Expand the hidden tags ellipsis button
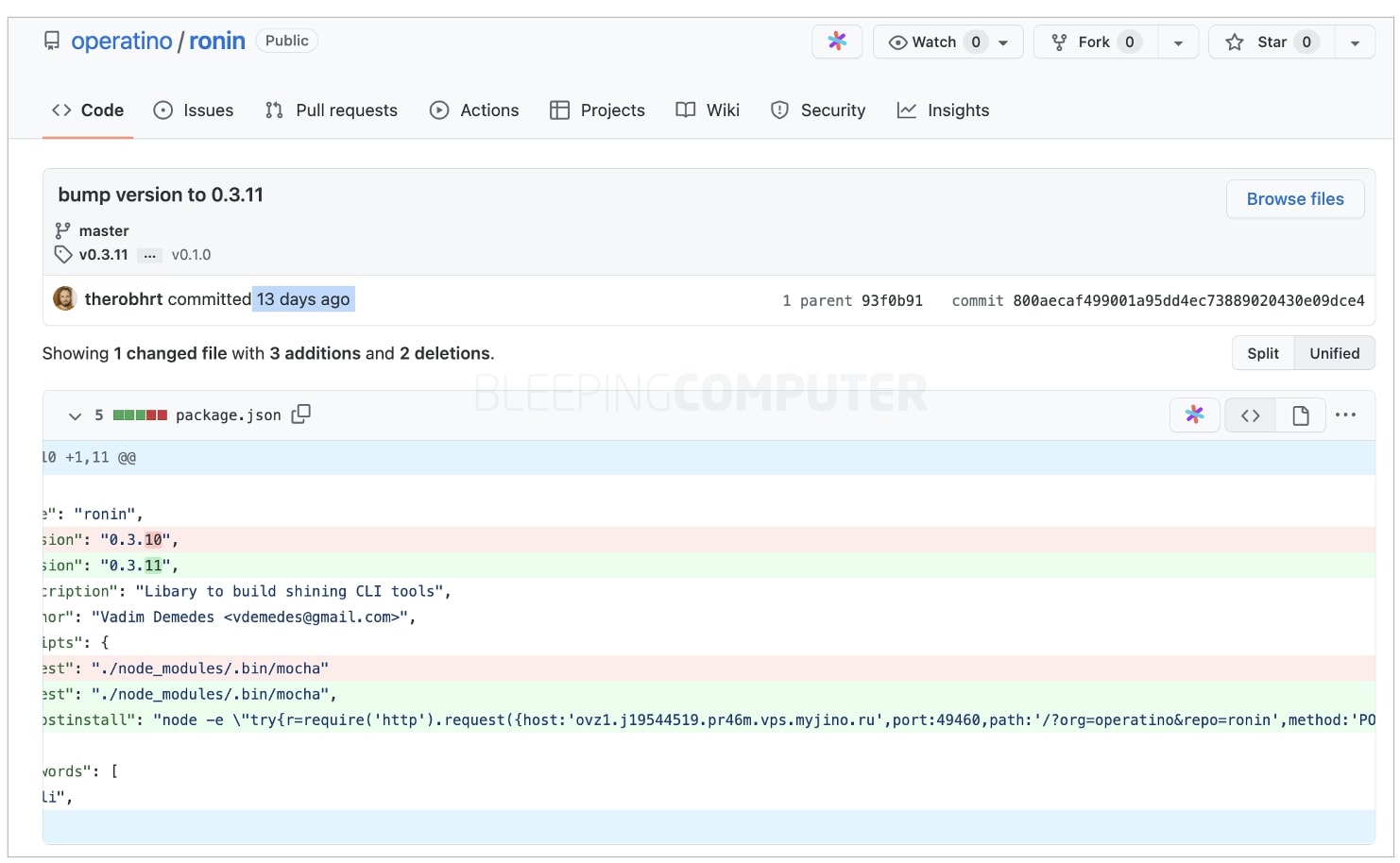 (149, 255)
